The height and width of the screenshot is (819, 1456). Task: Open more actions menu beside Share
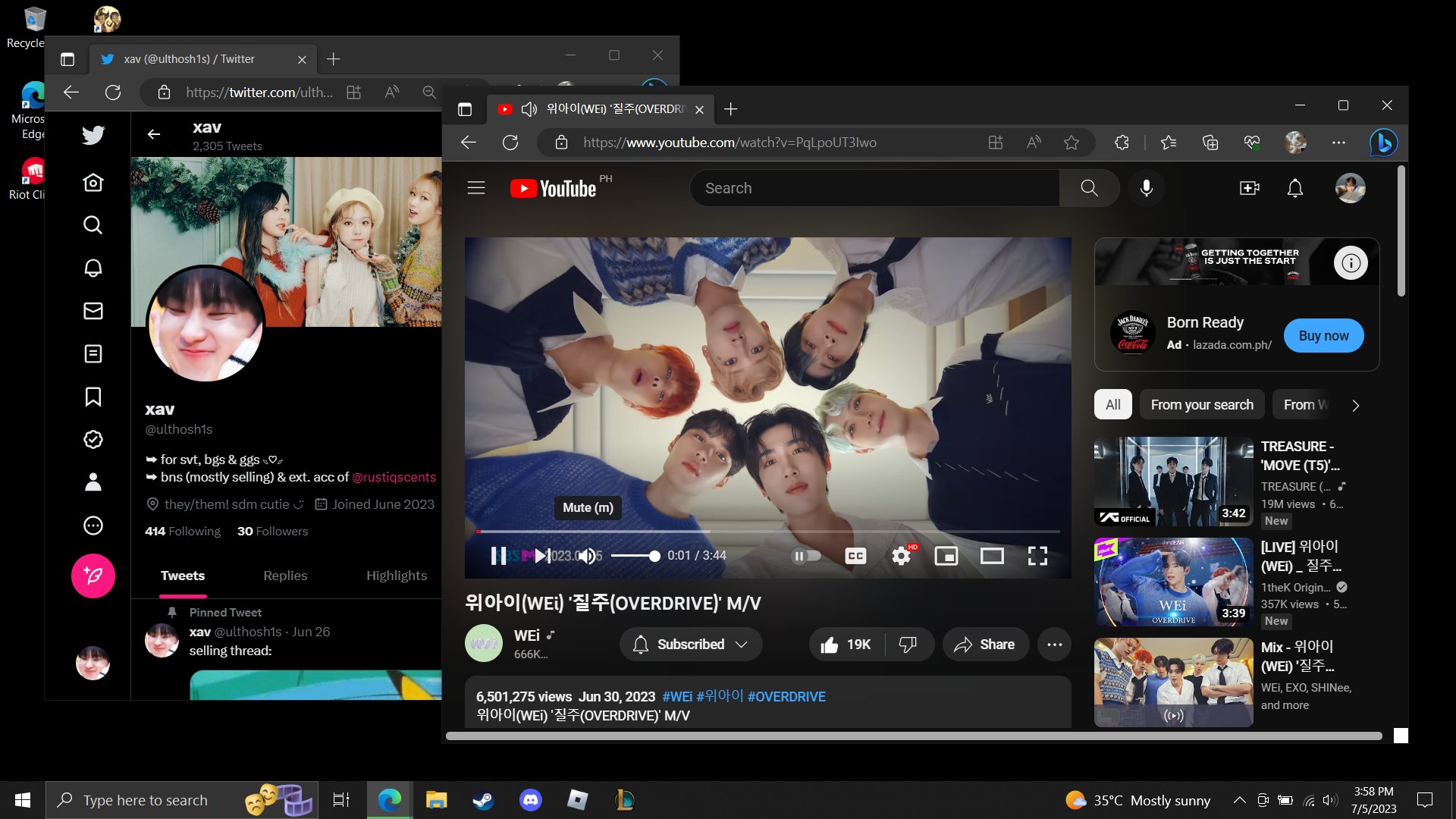[1054, 645]
